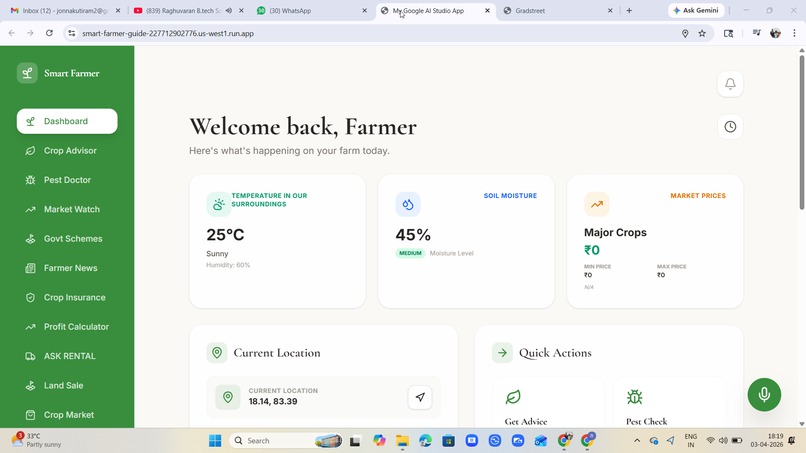Click the page vertical scrollbar
This screenshot has height=453, width=806.
tap(801, 133)
